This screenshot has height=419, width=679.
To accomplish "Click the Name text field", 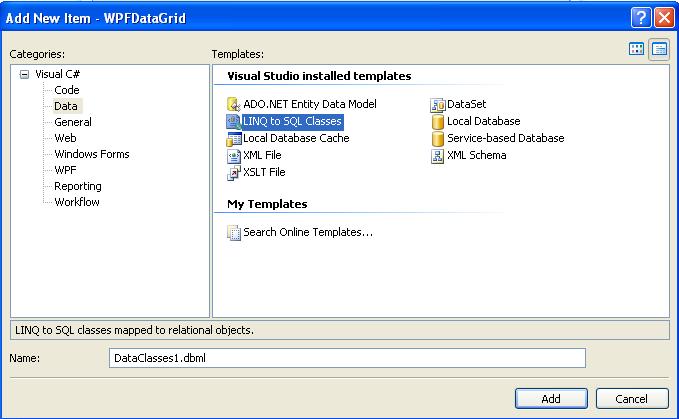I will coord(346,357).
